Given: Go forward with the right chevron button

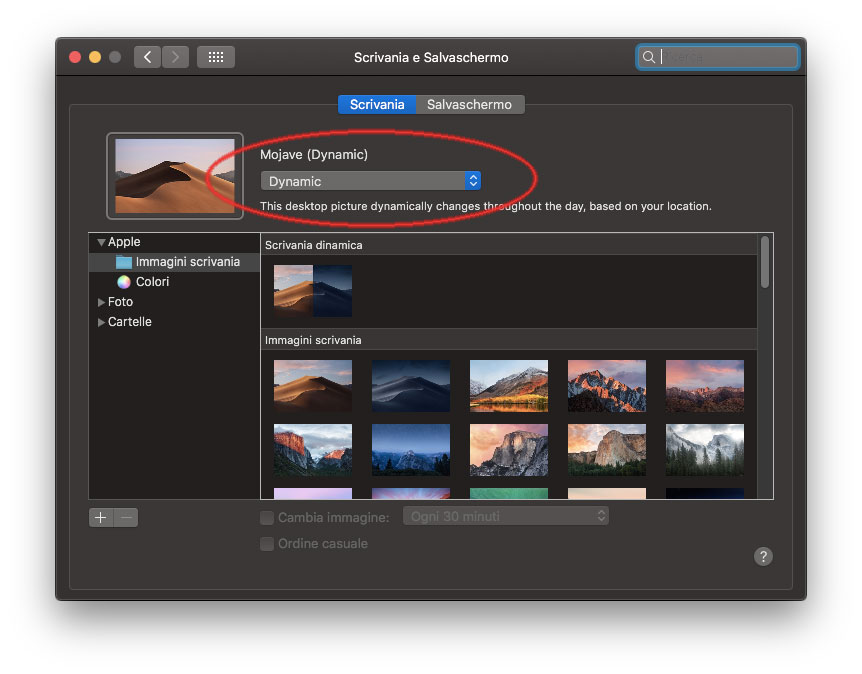Looking at the screenshot, I should (x=175, y=57).
